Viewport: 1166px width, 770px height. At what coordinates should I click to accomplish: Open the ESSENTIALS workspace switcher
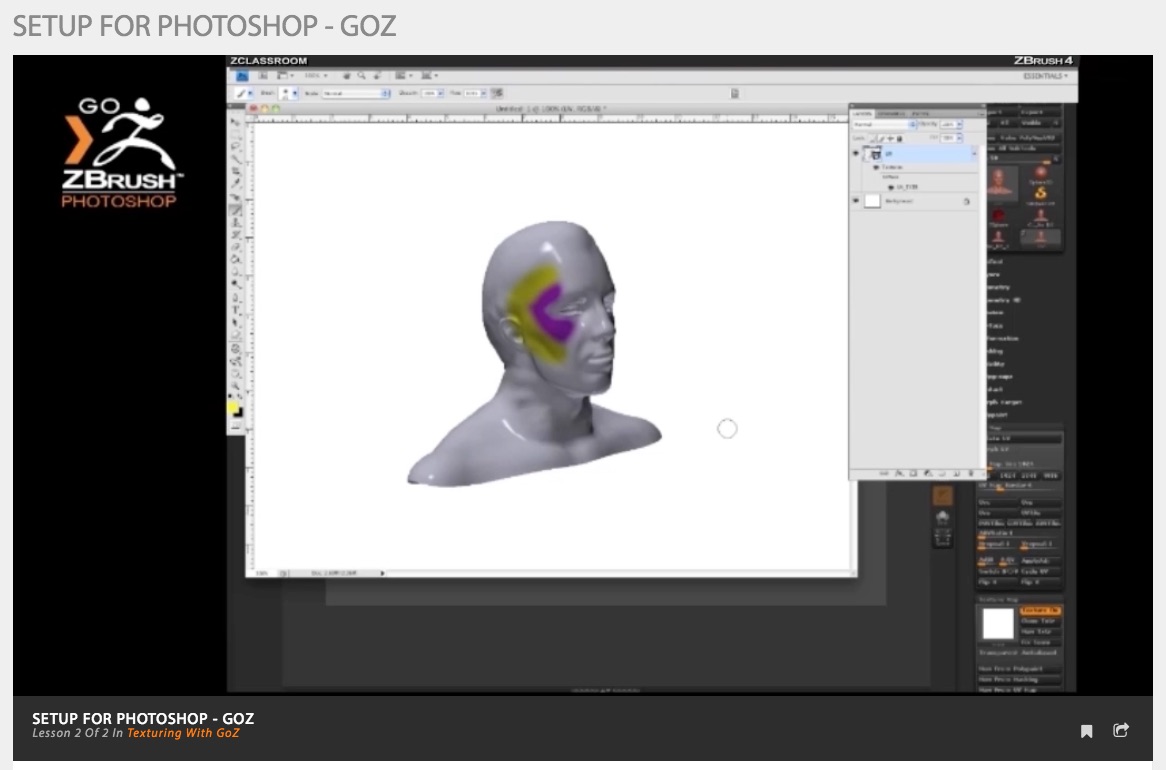point(1046,76)
